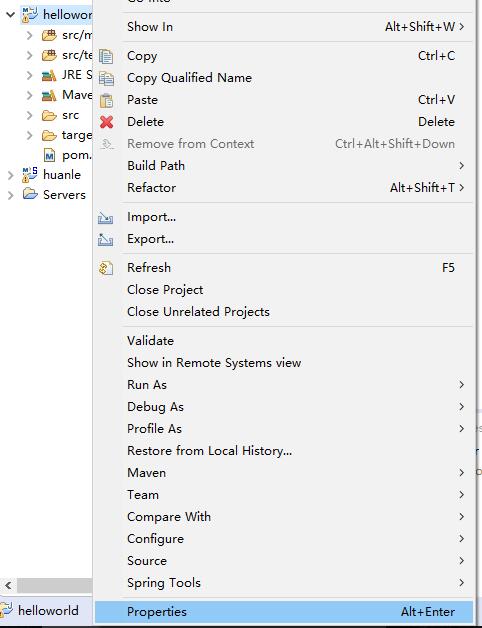Click the Import icon
The width and height of the screenshot is (482, 628).
point(105,217)
